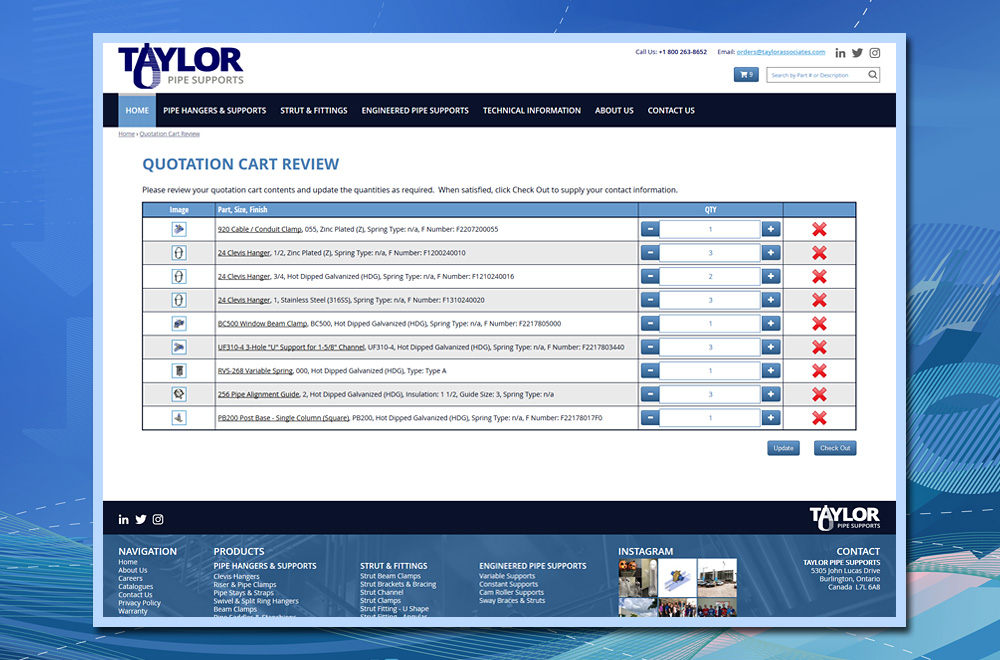The image size is (1000, 660).
Task: Click the footer Twitter icon
Action: tap(141, 519)
